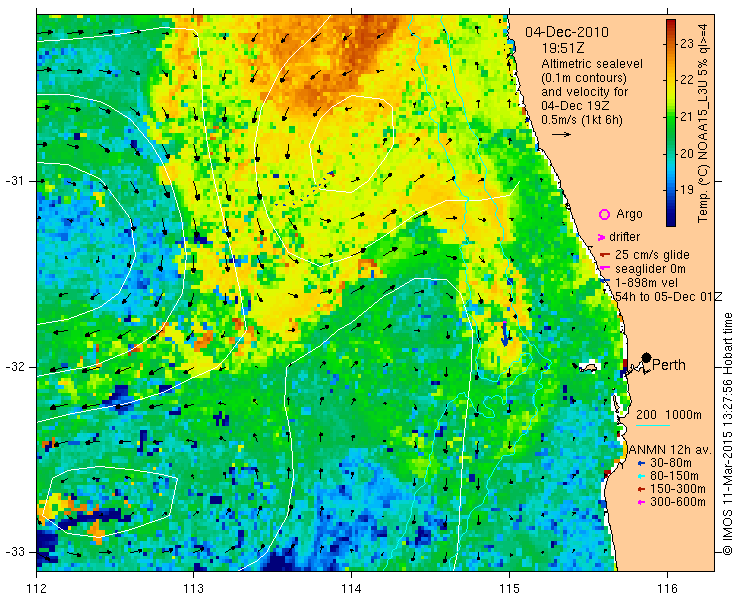Click the longitude 113 axis label
The height and width of the screenshot is (600, 740).
coord(193,588)
